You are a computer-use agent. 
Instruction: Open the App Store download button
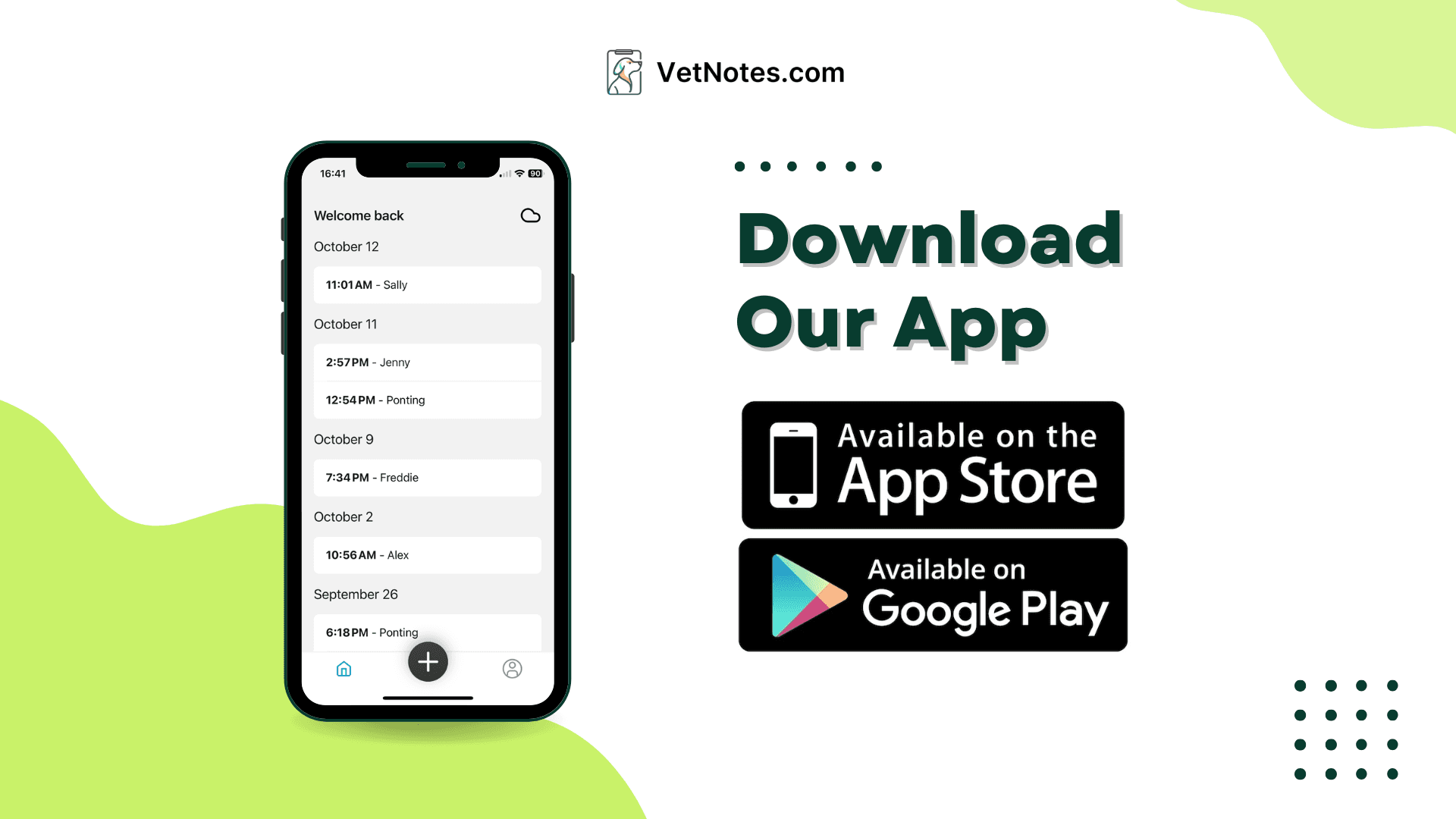coord(933,464)
